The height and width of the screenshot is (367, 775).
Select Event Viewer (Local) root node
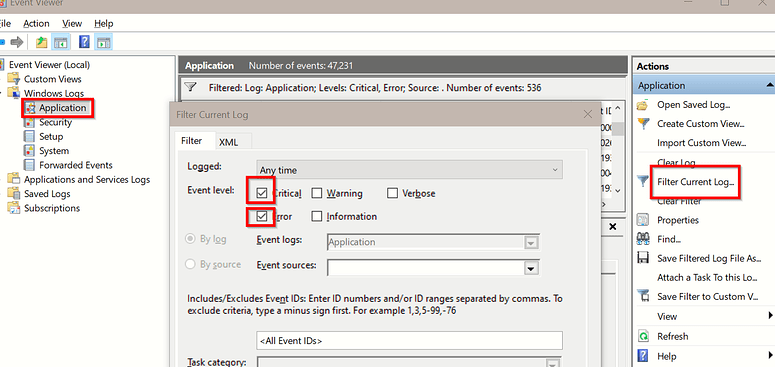pos(49,65)
